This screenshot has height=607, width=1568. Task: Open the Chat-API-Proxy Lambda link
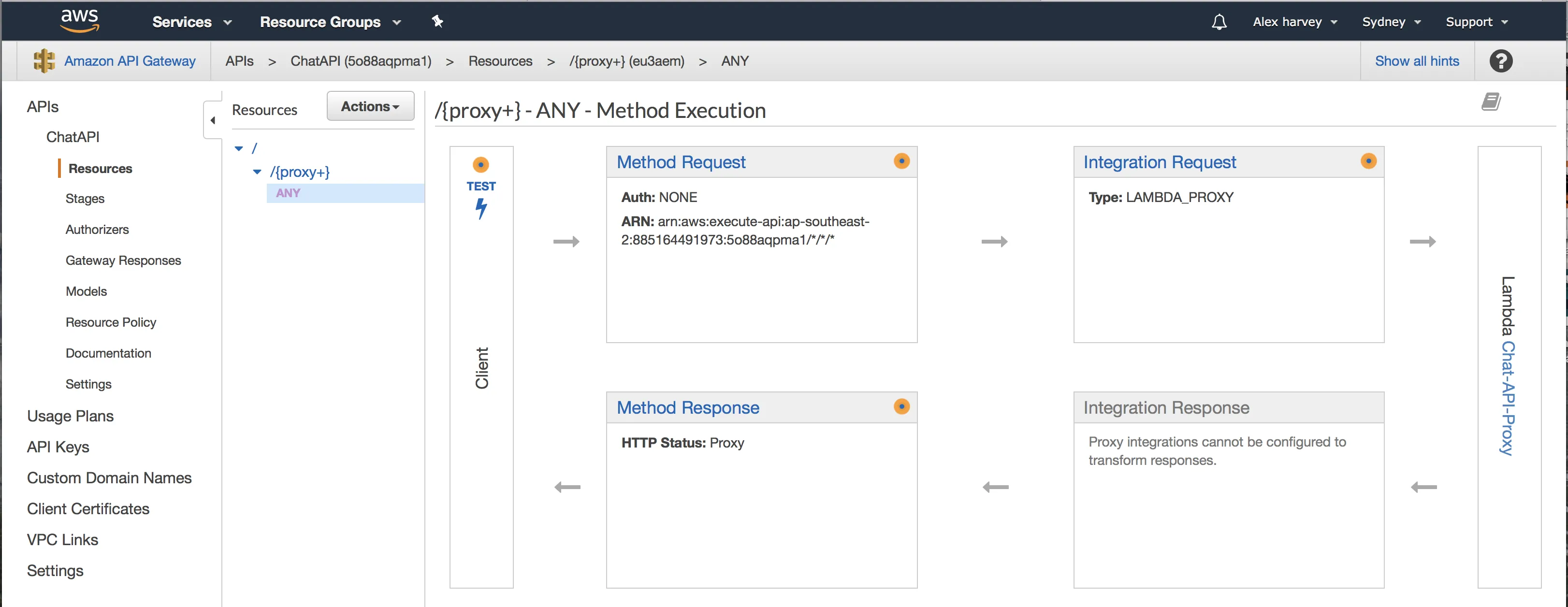tap(1507, 398)
